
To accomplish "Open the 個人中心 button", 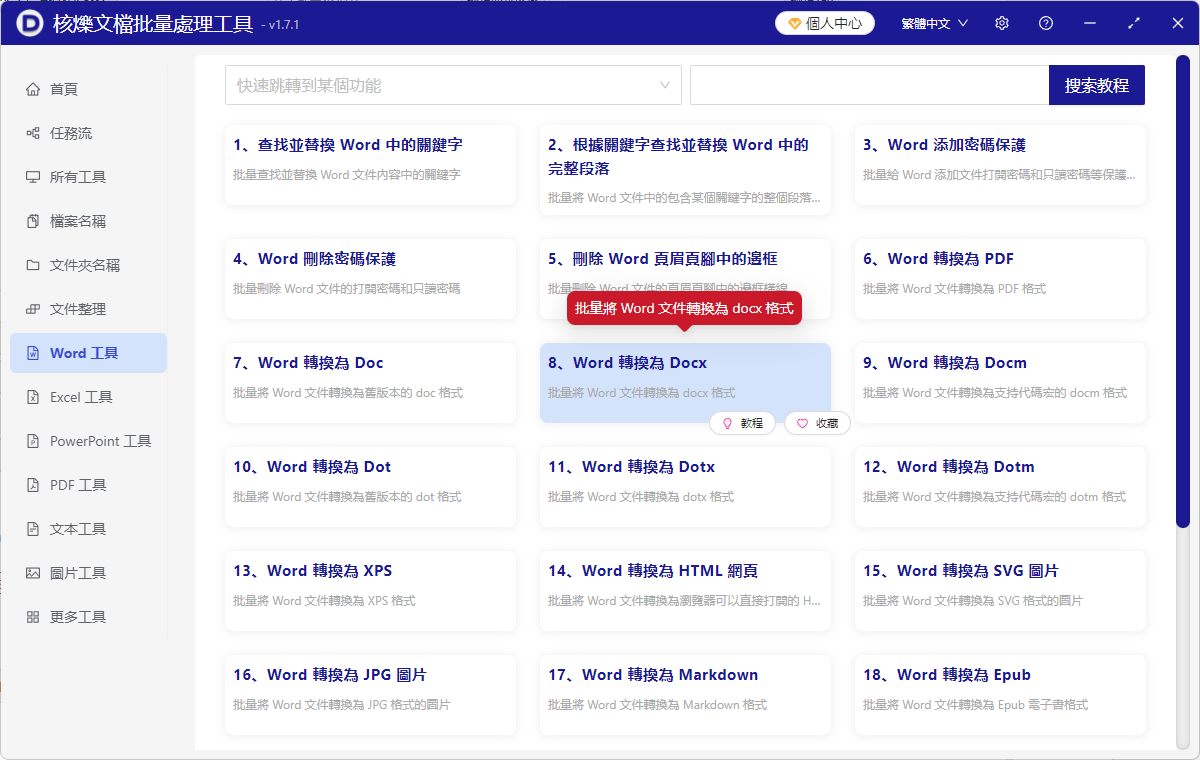I will [825, 23].
